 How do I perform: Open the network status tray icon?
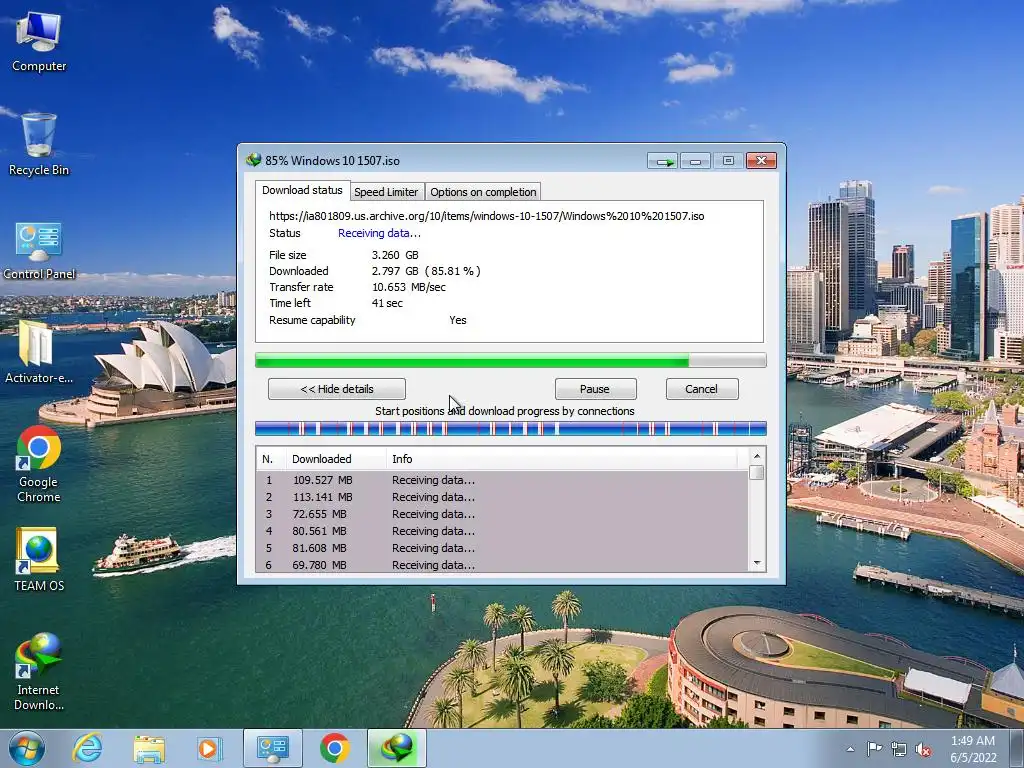899,749
